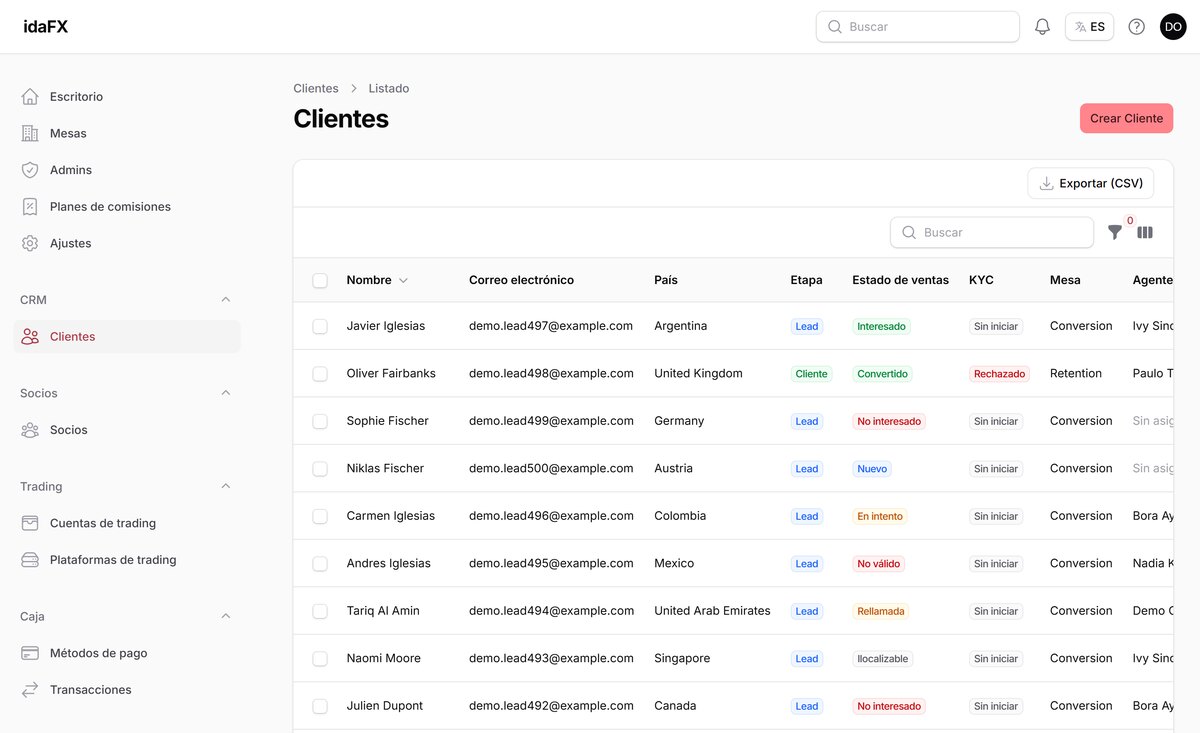The height and width of the screenshot is (733, 1200).
Task: Collapse the Caja sidebar section
Action: pyautogui.click(x=226, y=616)
